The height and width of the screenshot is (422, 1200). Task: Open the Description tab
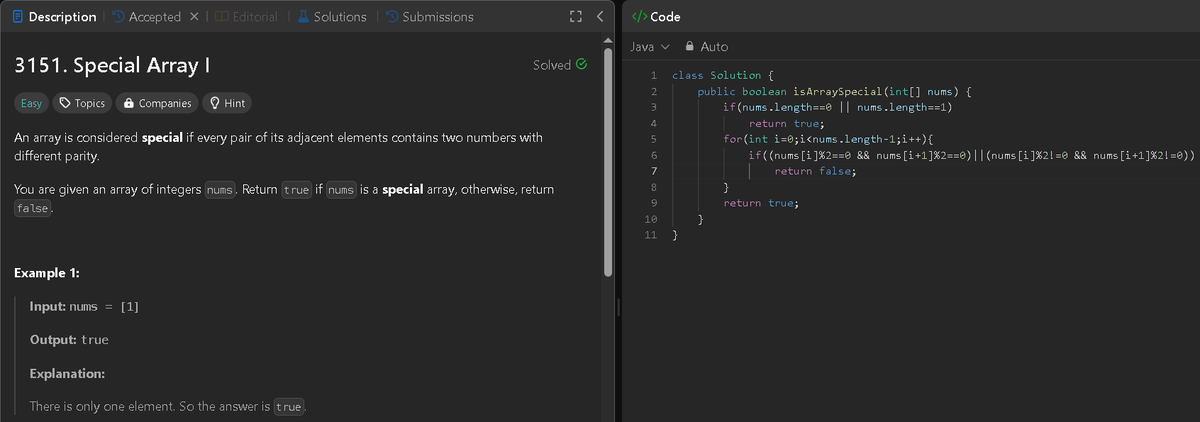click(55, 17)
